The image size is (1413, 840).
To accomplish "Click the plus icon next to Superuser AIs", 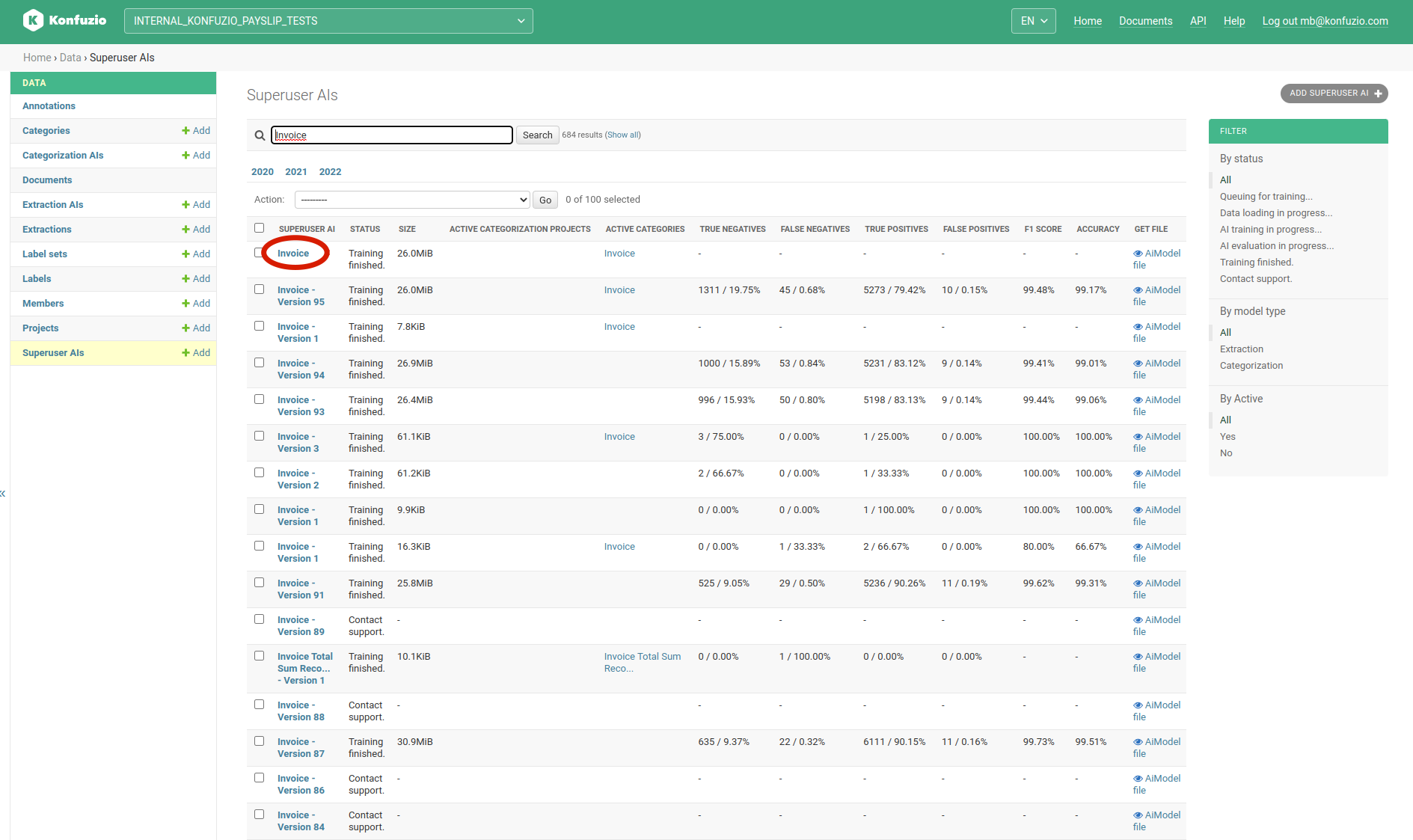I will tap(186, 353).
